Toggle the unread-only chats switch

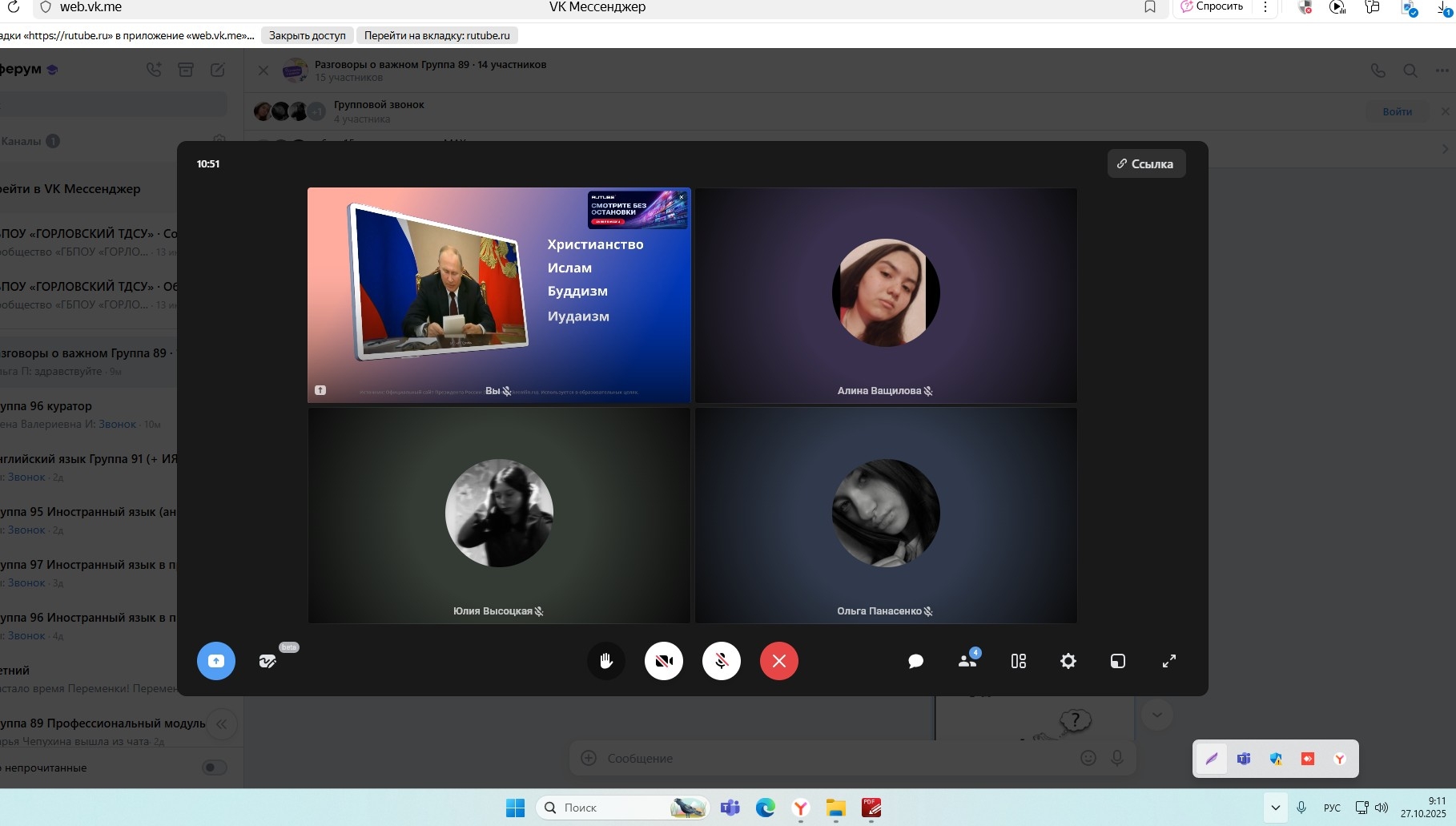click(214, 768)
